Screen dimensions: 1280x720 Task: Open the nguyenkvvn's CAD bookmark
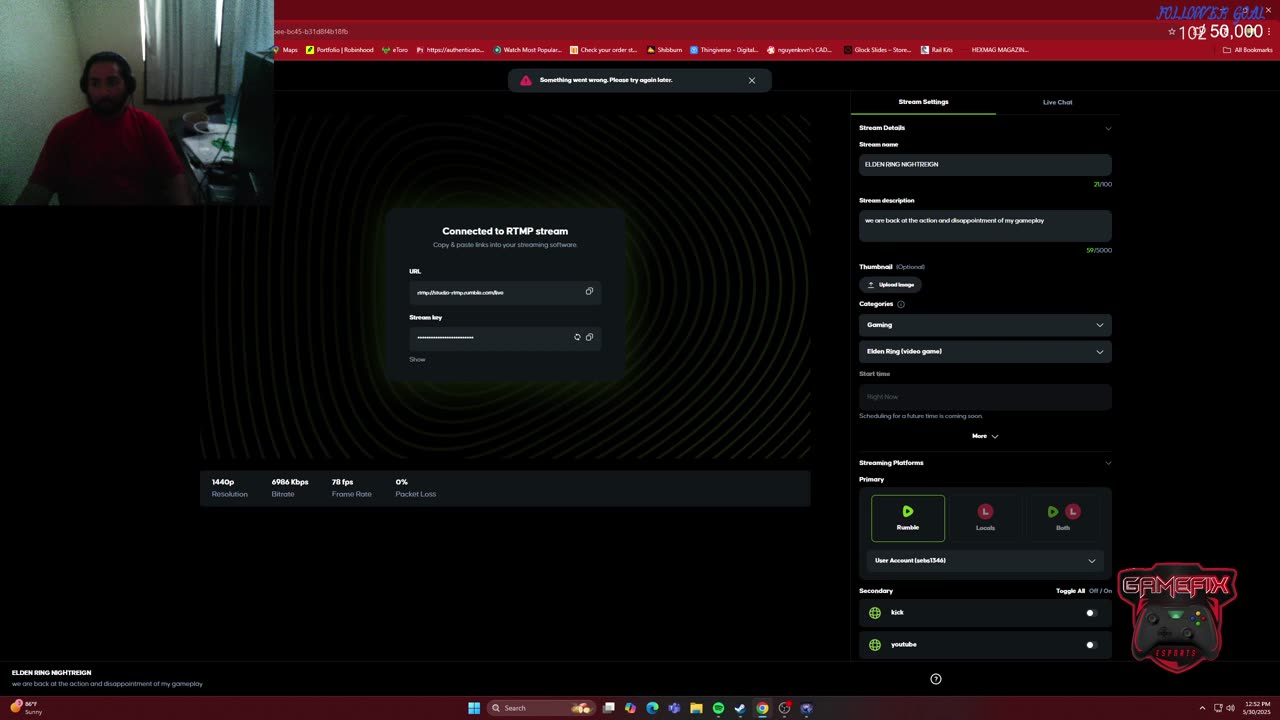799,50
